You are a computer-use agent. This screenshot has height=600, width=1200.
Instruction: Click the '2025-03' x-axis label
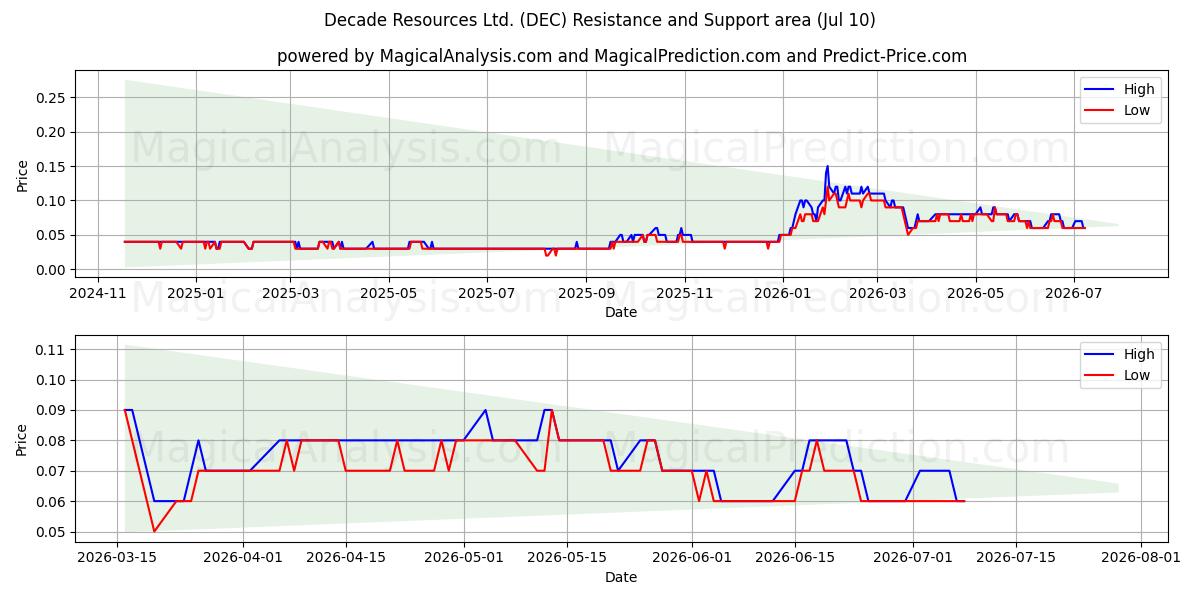291,294
